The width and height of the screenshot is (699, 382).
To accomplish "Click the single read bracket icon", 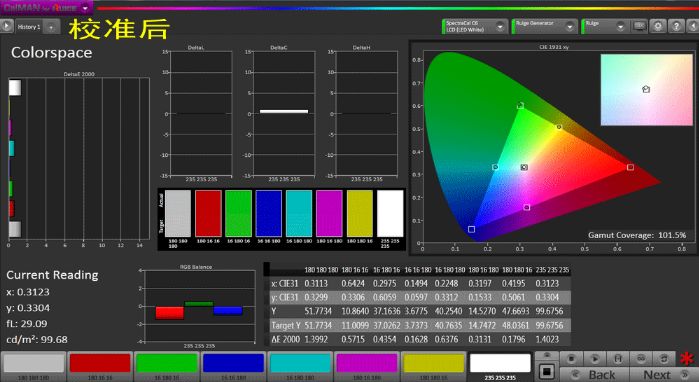I will tap(618, 358).
